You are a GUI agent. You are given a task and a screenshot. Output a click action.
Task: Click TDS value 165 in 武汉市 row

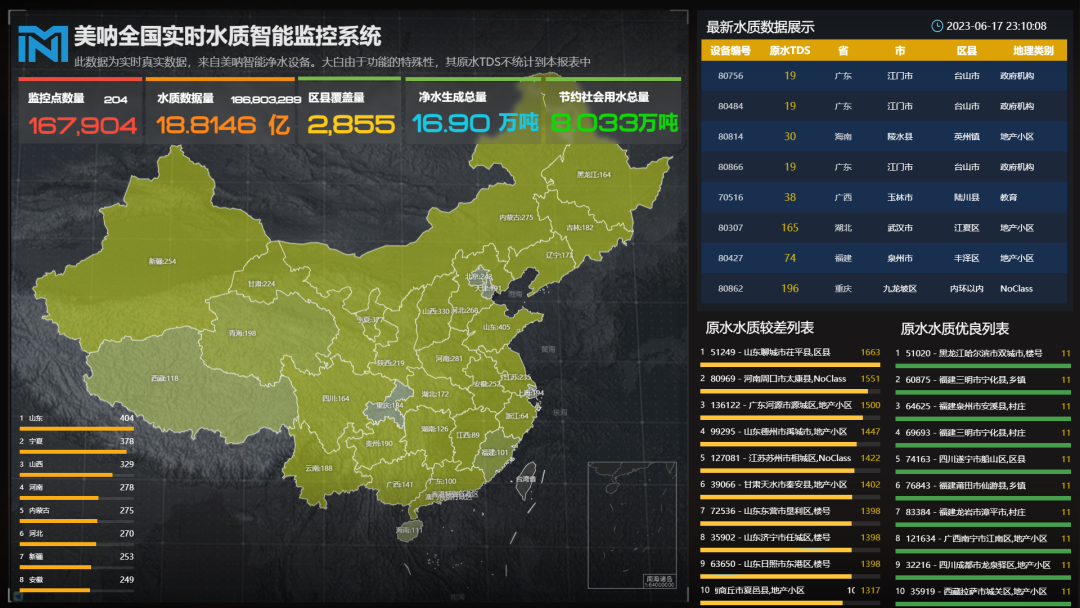[x=790, y=227]
